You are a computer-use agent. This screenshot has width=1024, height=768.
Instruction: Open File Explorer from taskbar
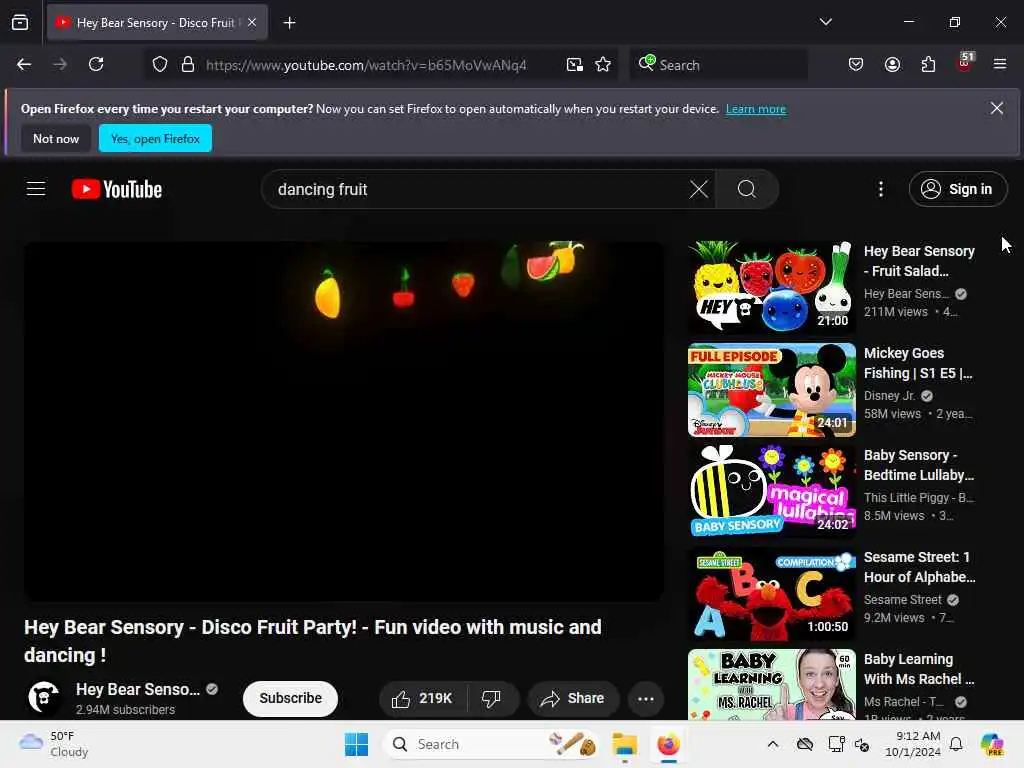tap(624, 744)
